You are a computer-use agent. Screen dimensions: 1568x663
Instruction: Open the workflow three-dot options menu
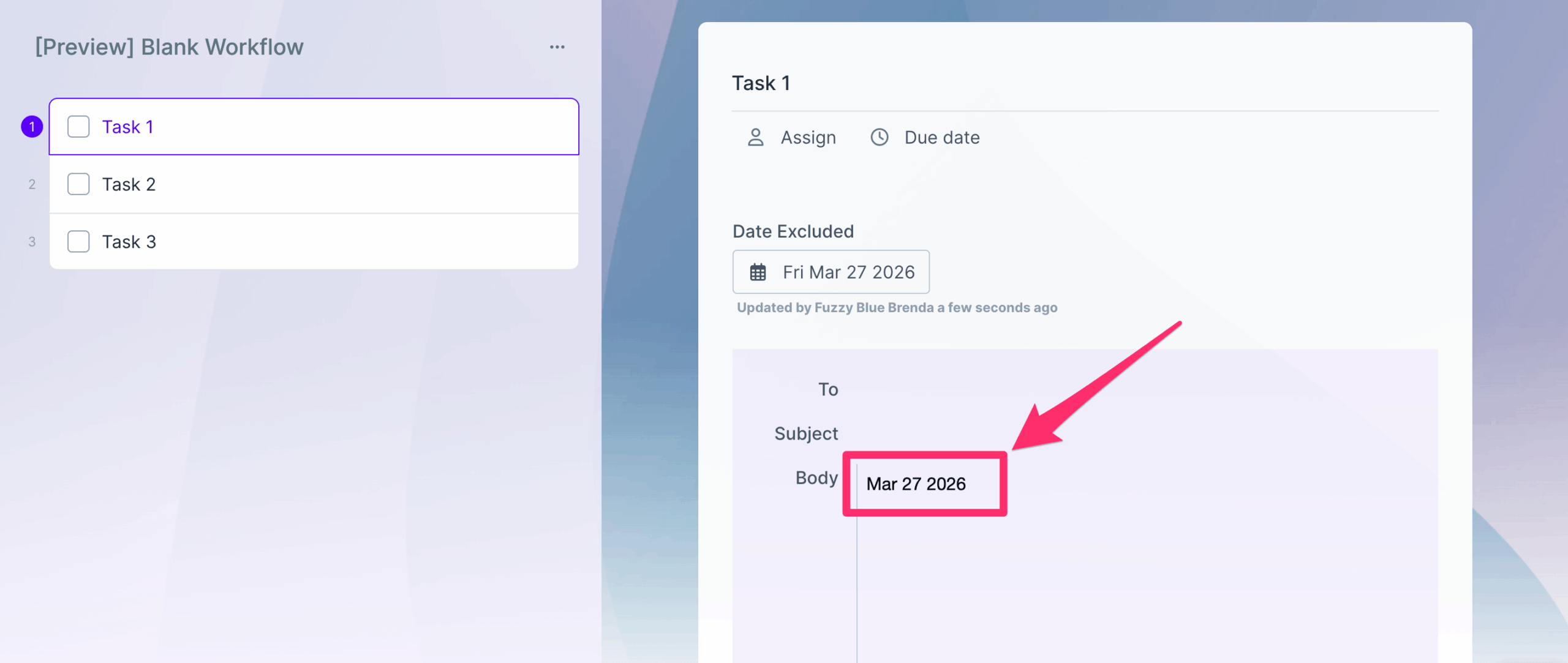pyautogui.click(x=557, y=47)
